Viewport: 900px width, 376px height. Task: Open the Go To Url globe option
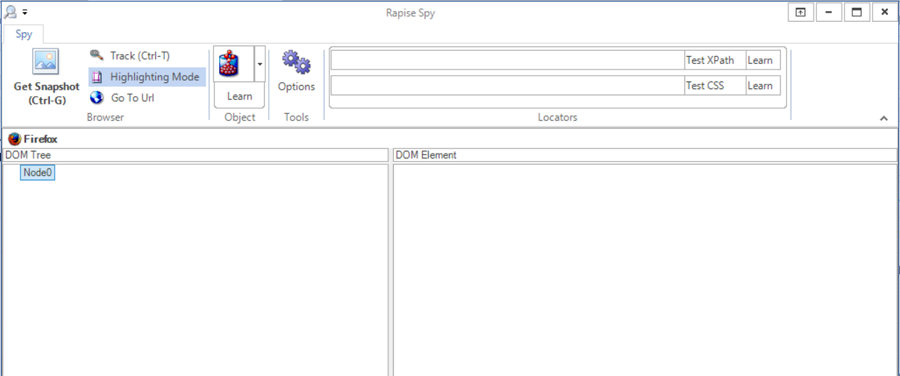(122, 98)
